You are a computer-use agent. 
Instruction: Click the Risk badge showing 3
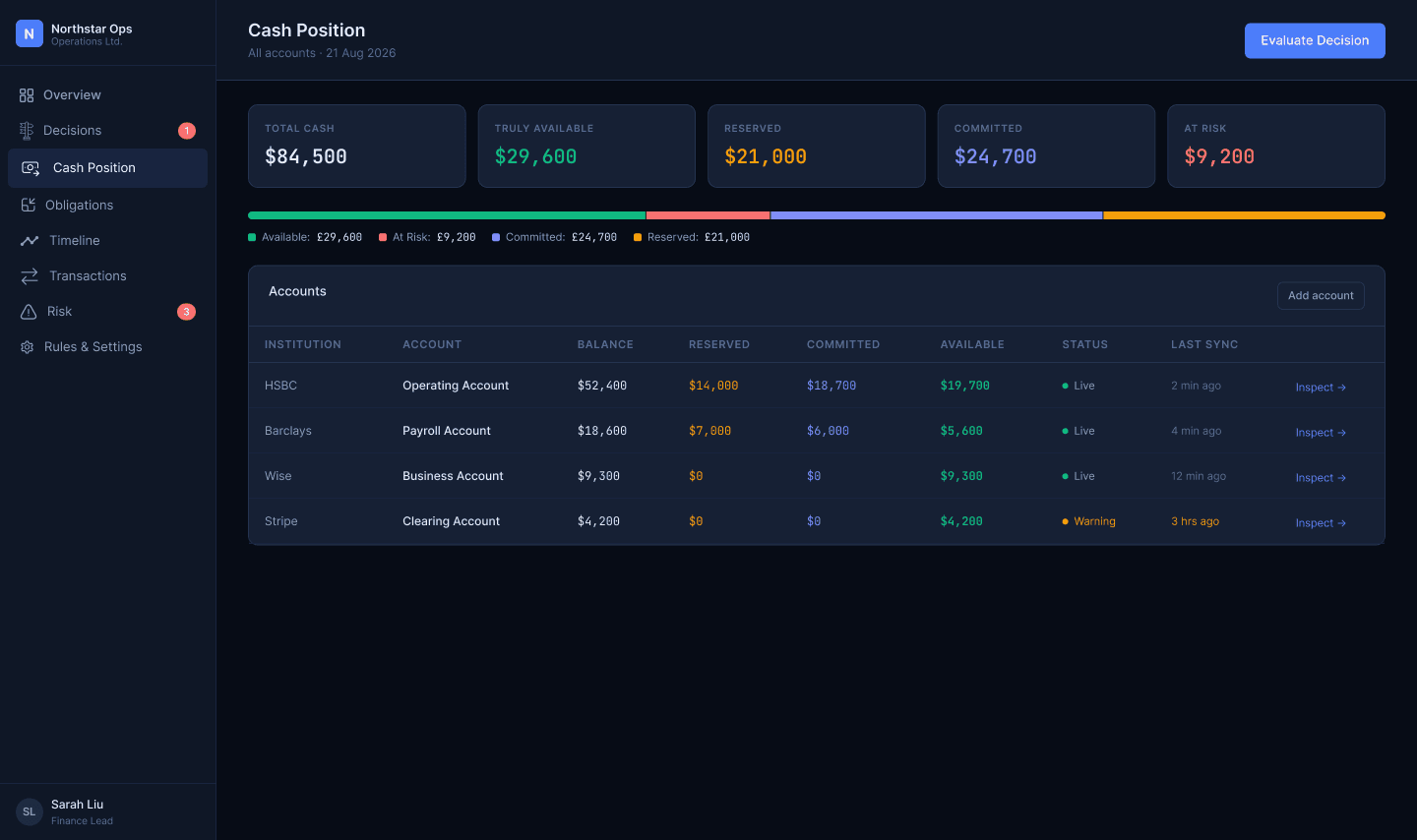pyautogui.click(x=186, y=312)
